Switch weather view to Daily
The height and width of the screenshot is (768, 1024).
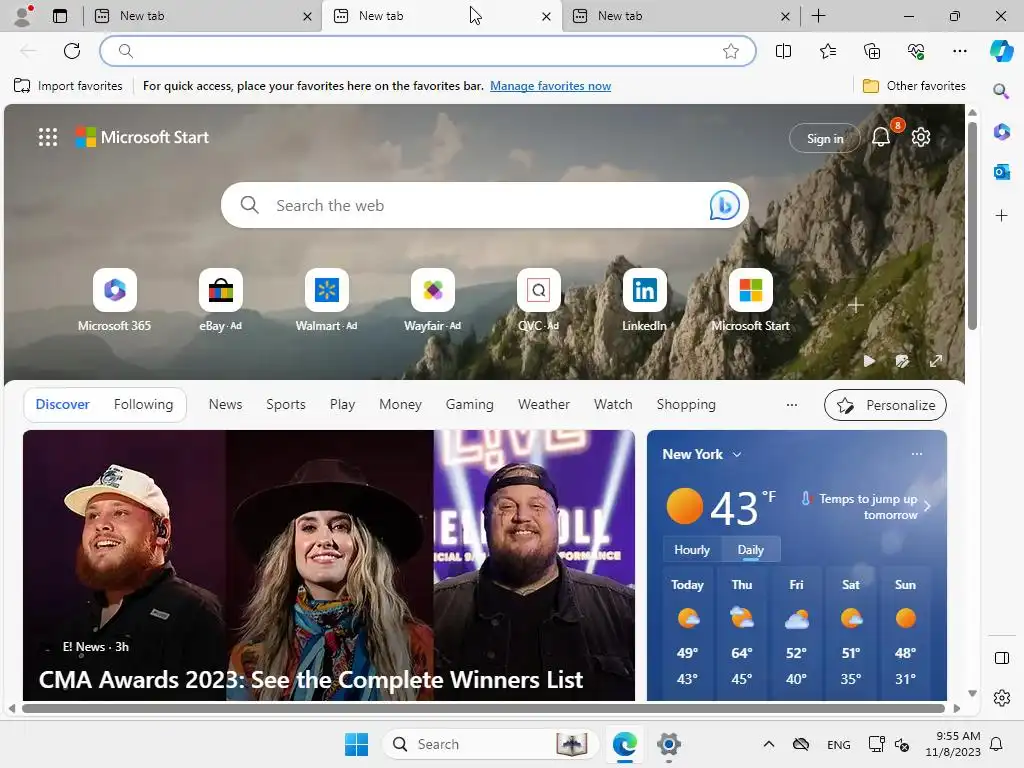click(x=750, y=550)
